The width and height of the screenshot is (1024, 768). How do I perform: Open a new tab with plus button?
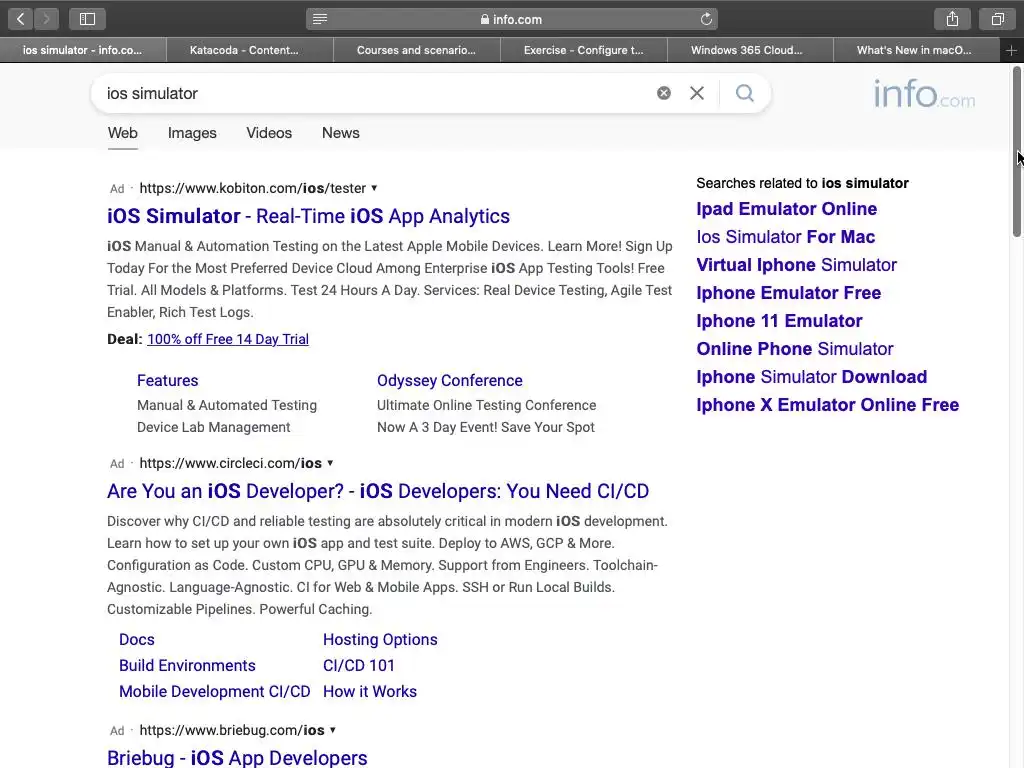[1011, 50]
